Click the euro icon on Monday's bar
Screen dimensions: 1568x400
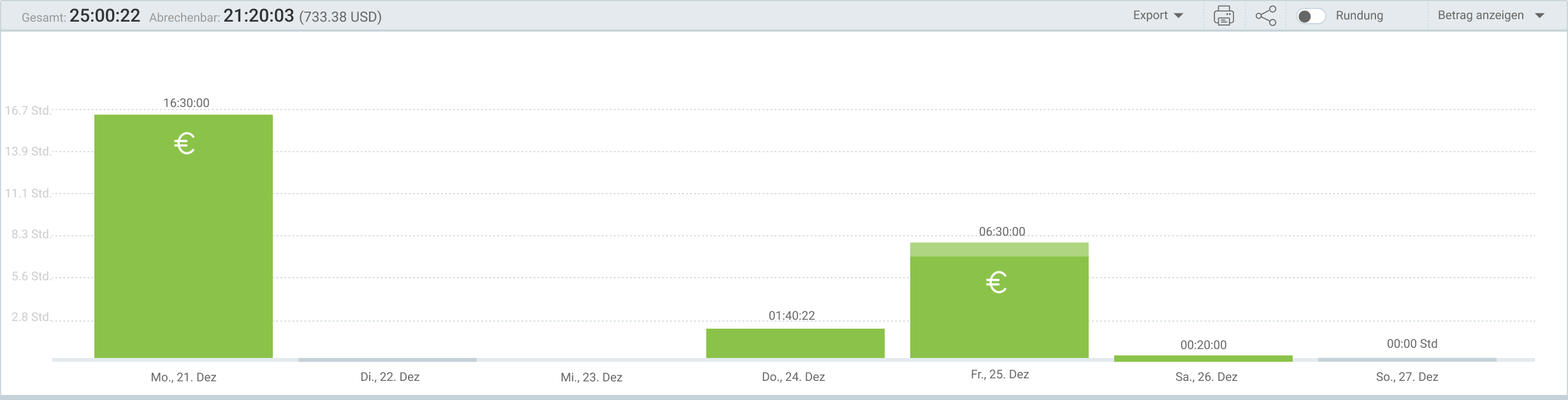(184, 144)
